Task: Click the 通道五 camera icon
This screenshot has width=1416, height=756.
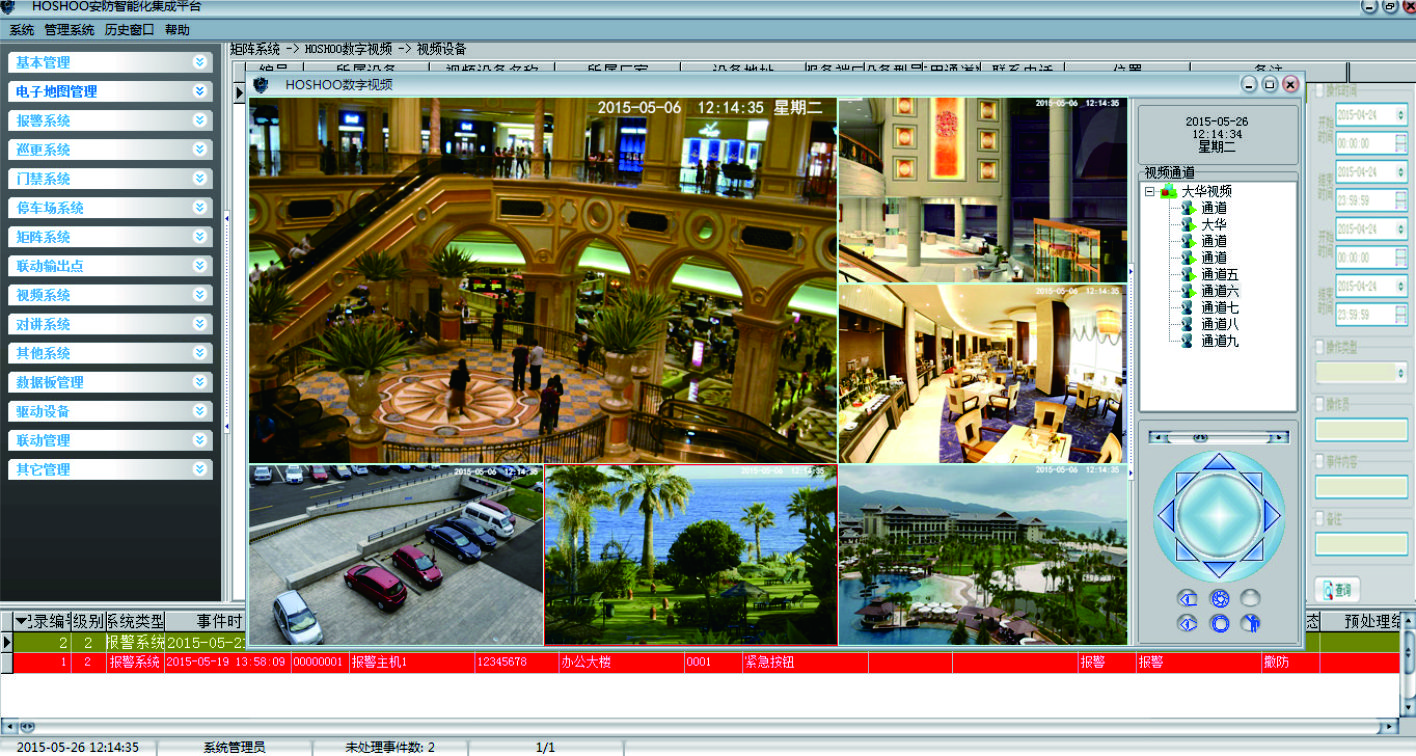Action: click(1188, 274)
